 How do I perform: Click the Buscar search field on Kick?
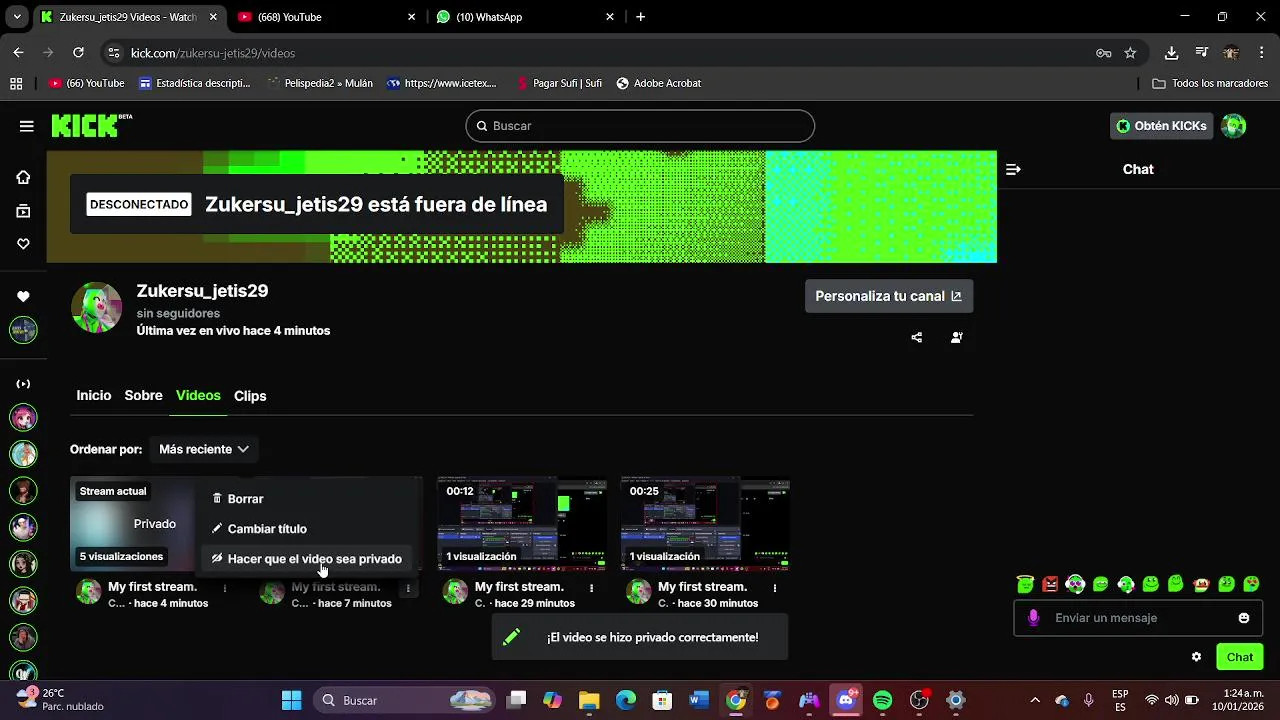[x=640, y=126]
